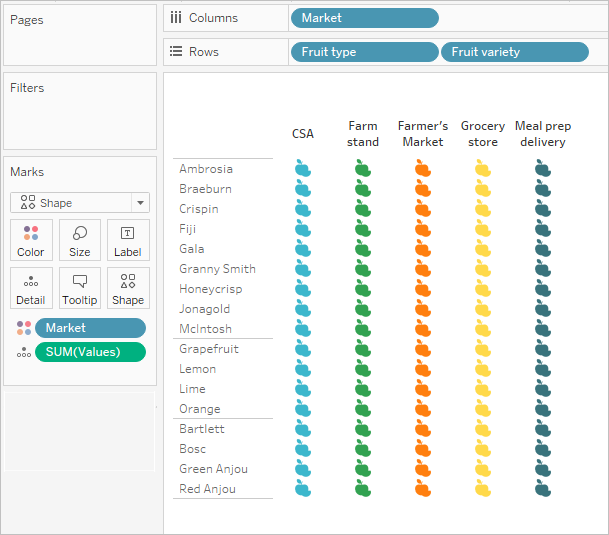Select the Grocery store apple for McIntosh
The height and width of the screenshot is (535, 609).
coord(483,328)
